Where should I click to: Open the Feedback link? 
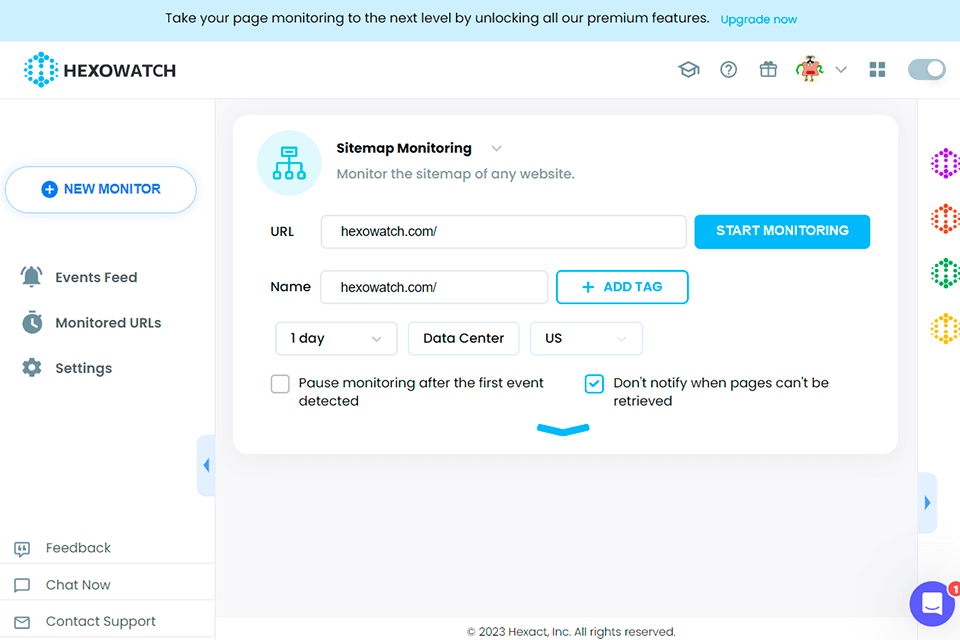(78, 548)
